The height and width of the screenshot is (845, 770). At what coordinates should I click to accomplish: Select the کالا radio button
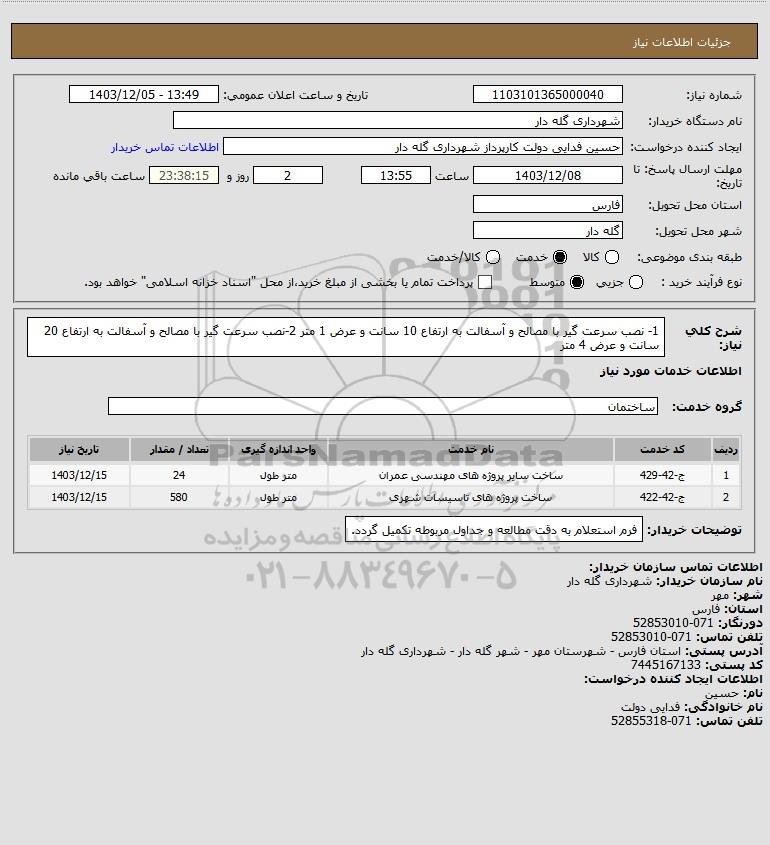coord(612,257)
